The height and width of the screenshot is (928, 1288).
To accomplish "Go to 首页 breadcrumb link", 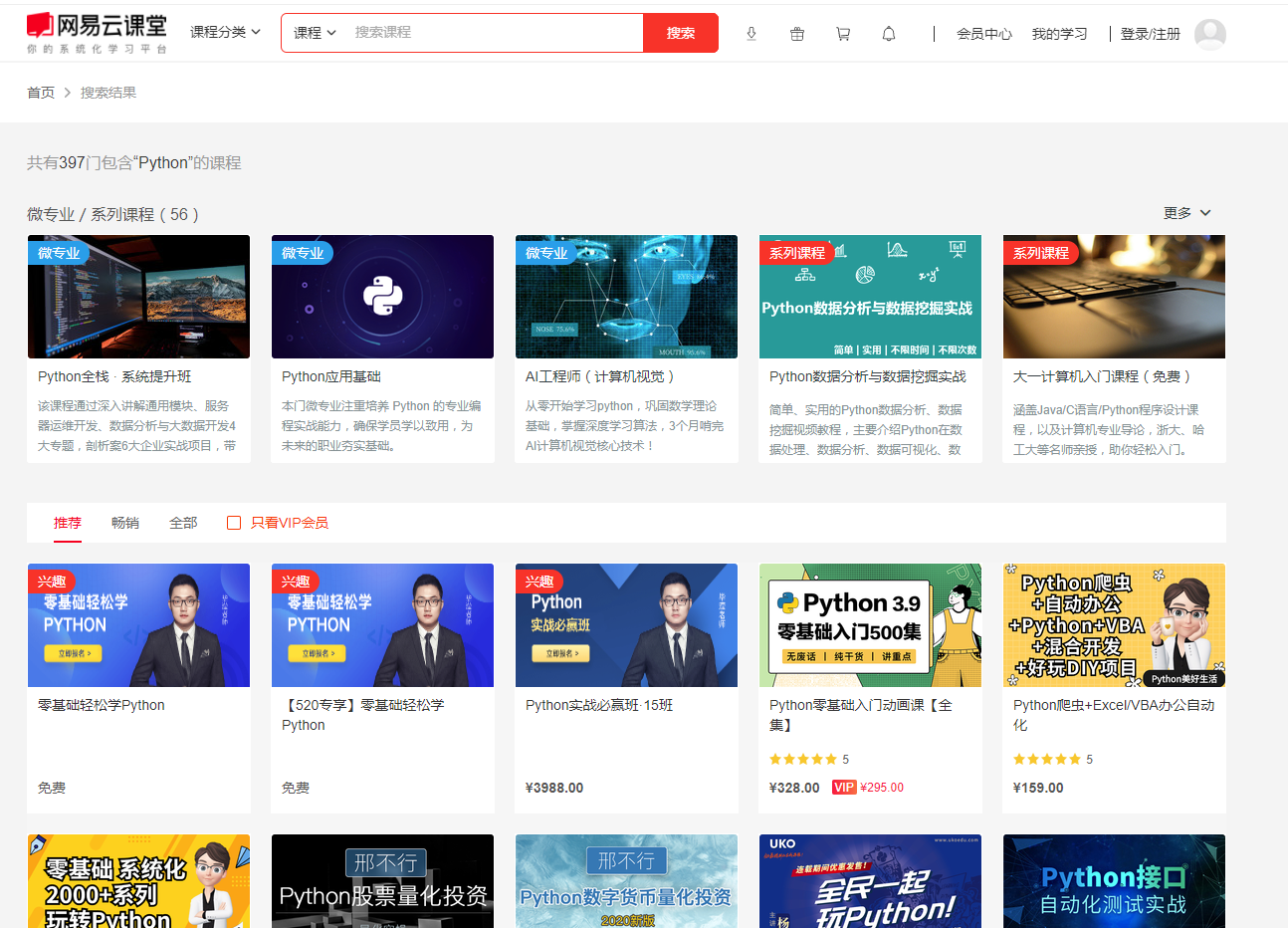I will [x=41, y=93].
